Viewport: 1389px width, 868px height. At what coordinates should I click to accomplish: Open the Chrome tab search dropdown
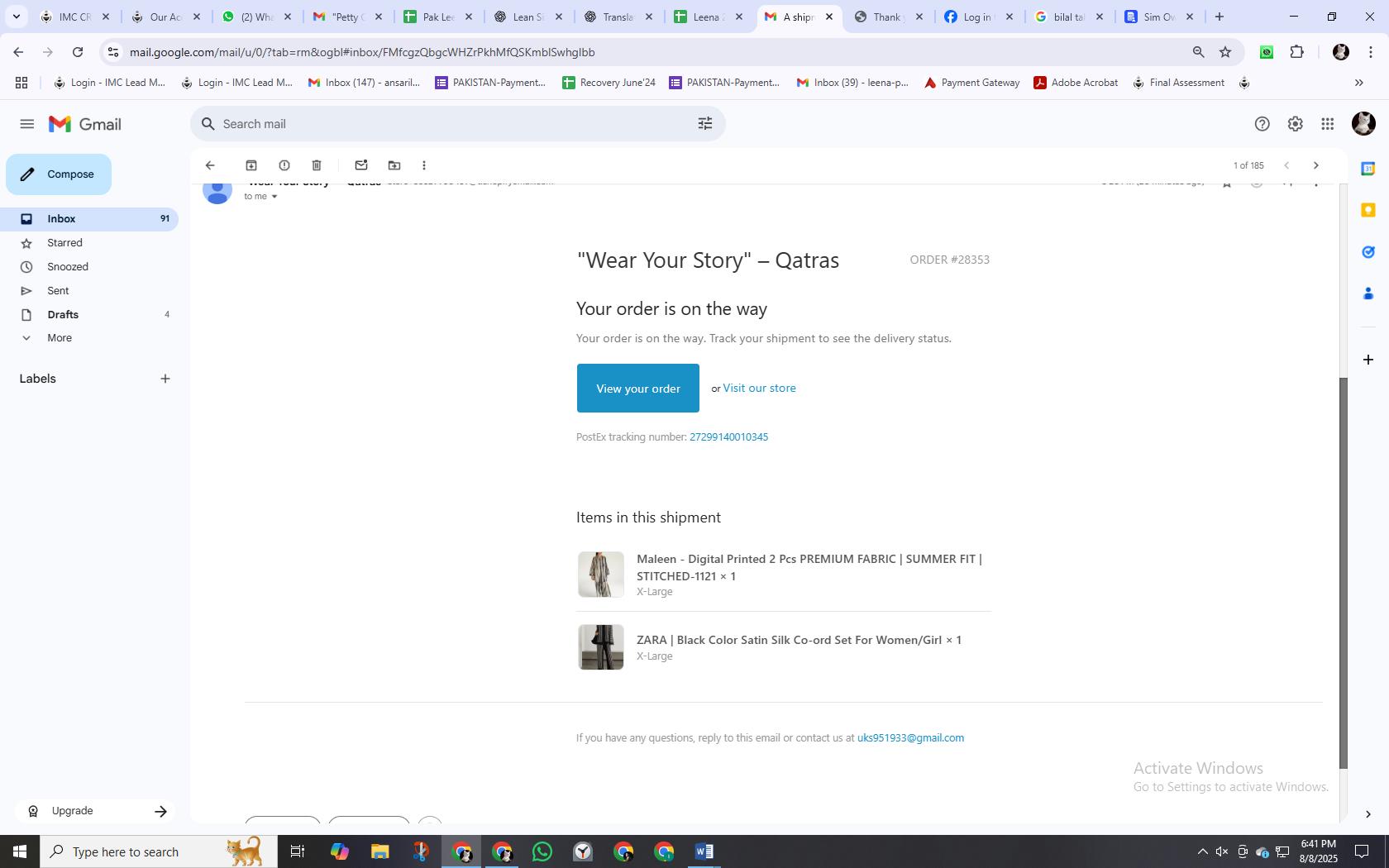16,17
